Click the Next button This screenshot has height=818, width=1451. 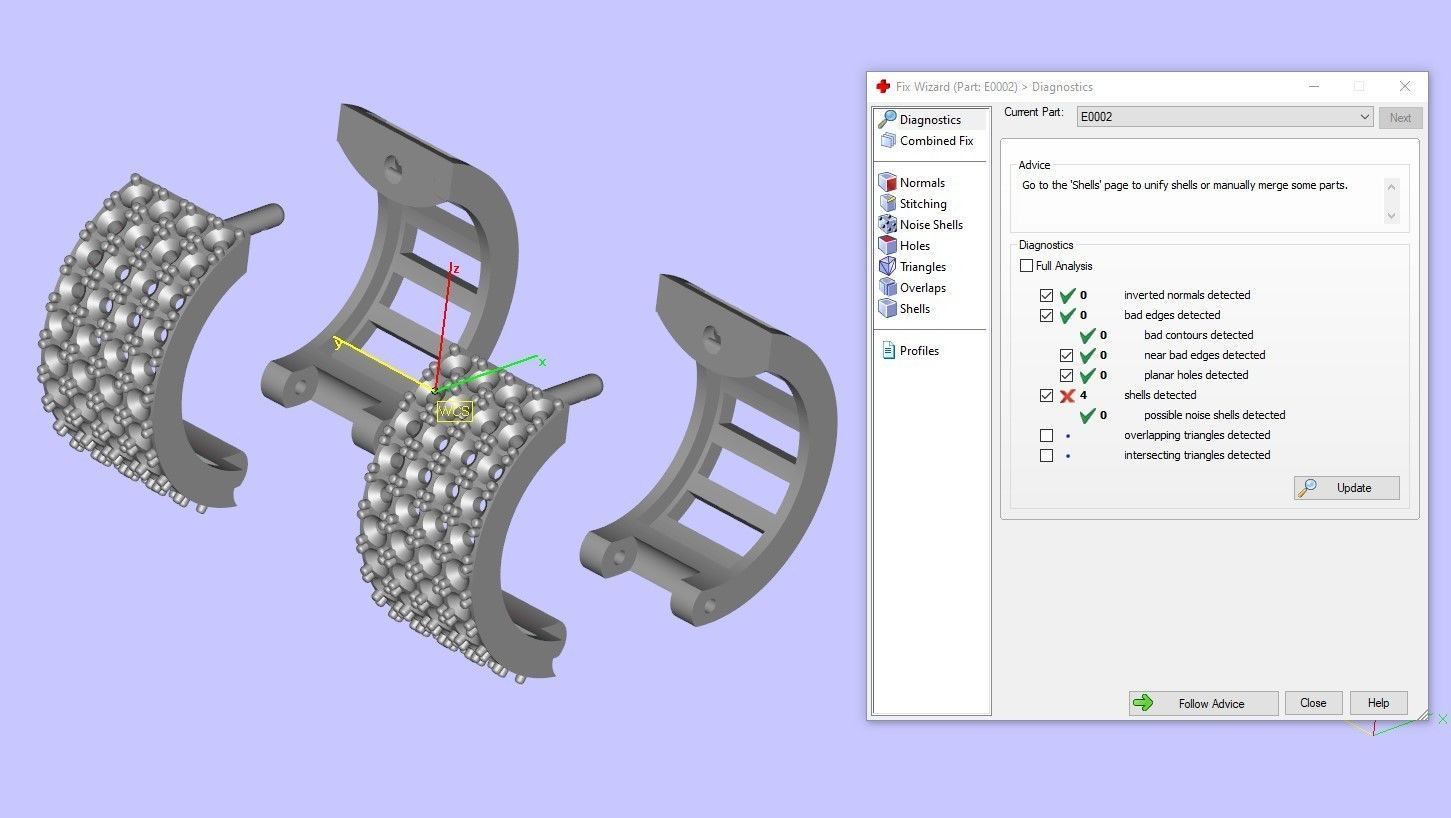pyautogui.click(x=1400, y=117)
